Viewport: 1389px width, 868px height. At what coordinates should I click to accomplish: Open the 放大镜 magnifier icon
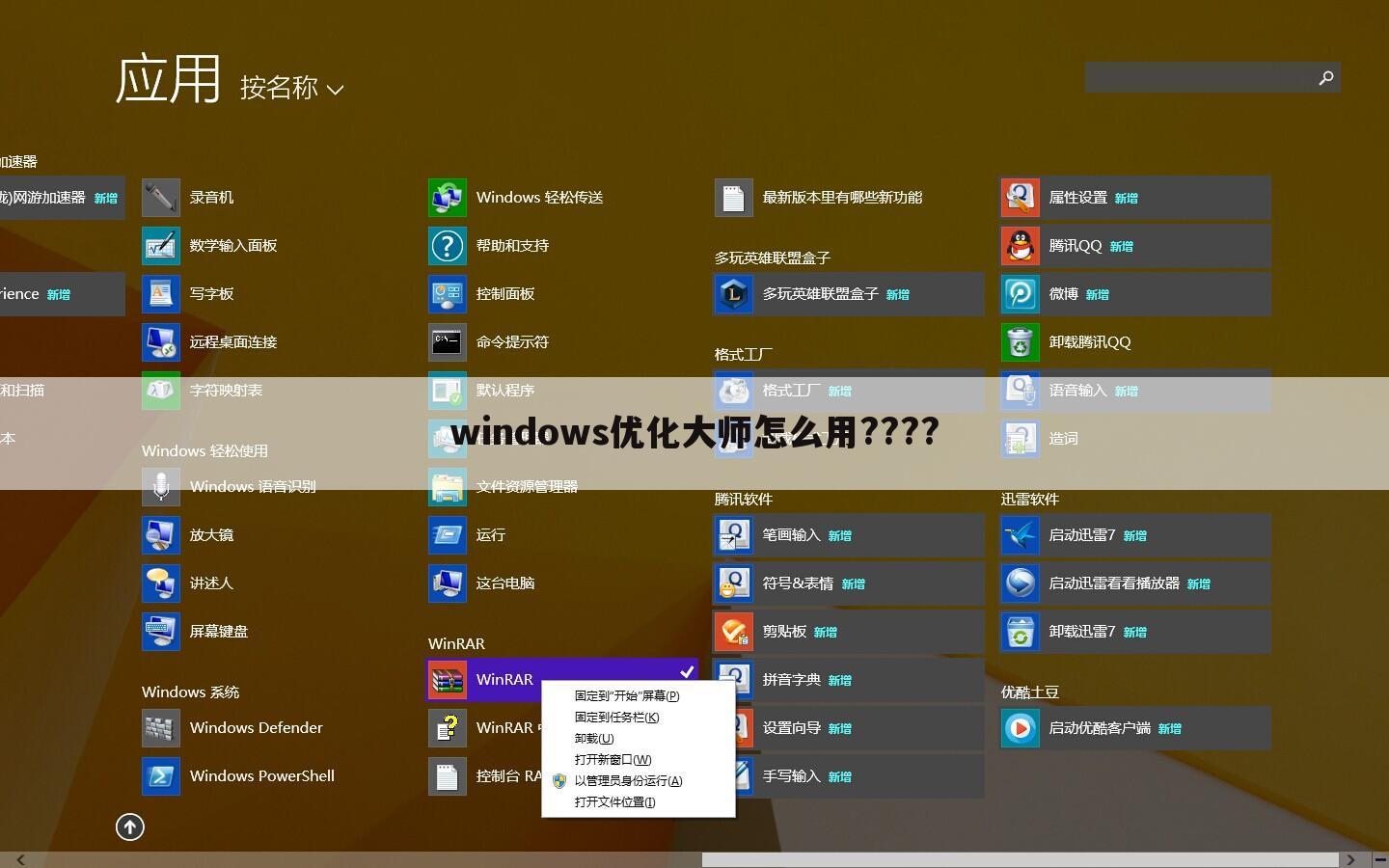(160, 535)
